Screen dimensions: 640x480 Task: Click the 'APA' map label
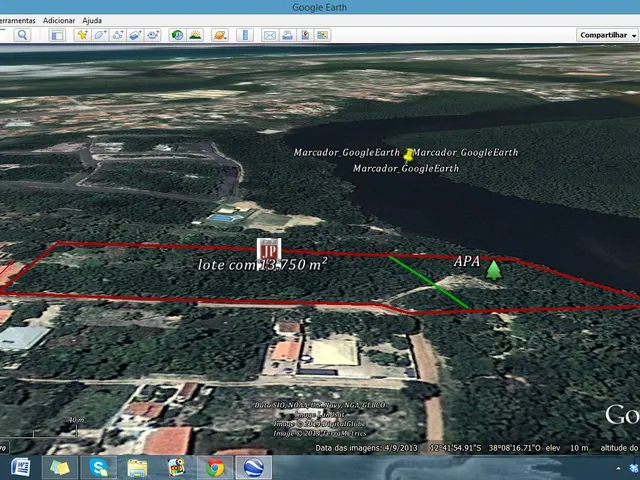click(467, 261)
